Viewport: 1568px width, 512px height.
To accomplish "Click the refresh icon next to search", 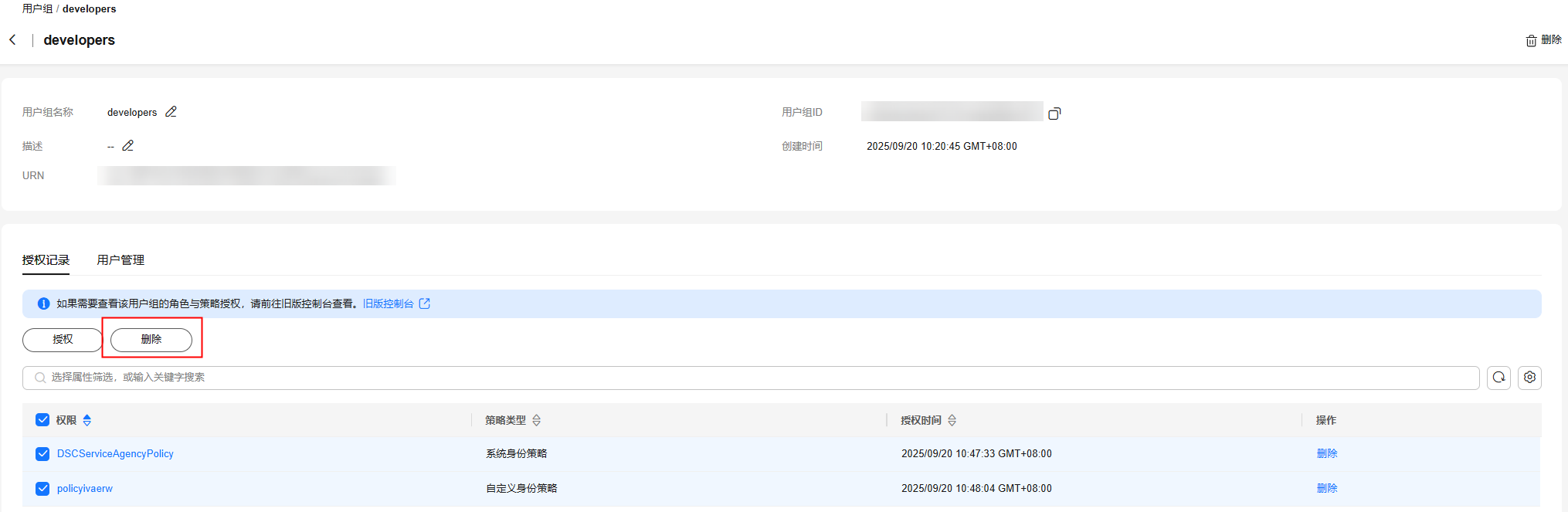I will pyautogui.click(x=1498, y=378).
